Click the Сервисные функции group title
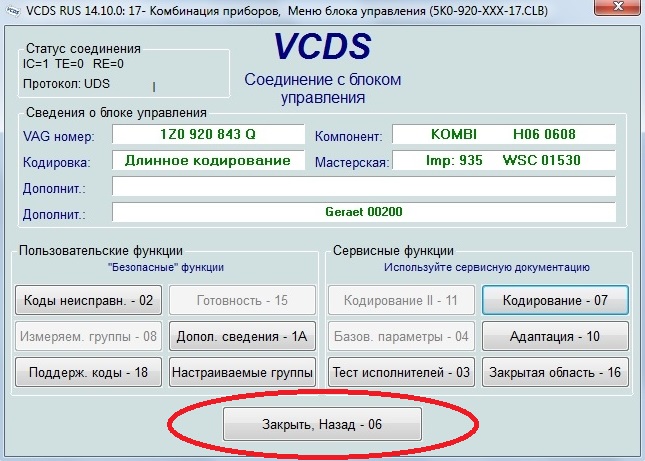645x461 pixels. pyautogui.click(x=393, y=250)
